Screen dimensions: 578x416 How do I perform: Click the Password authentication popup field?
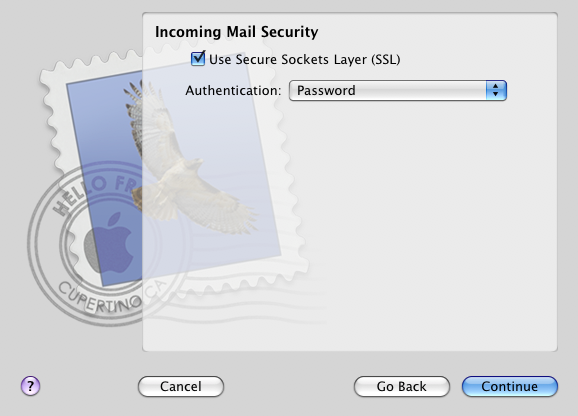click(398, 90)
